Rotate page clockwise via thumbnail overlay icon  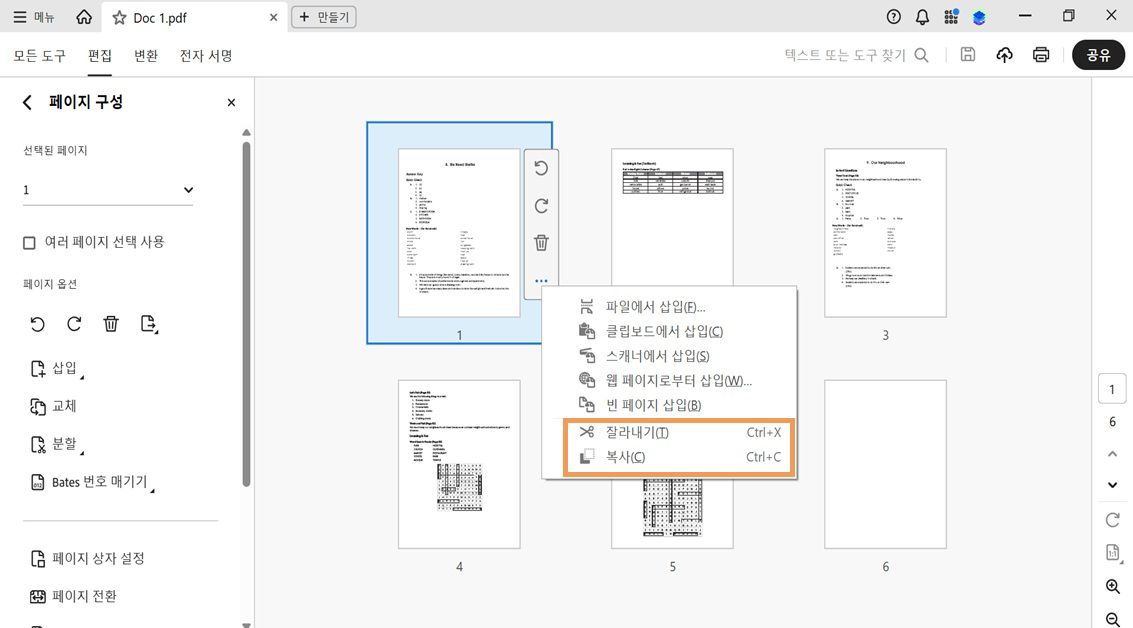point(541,205)
